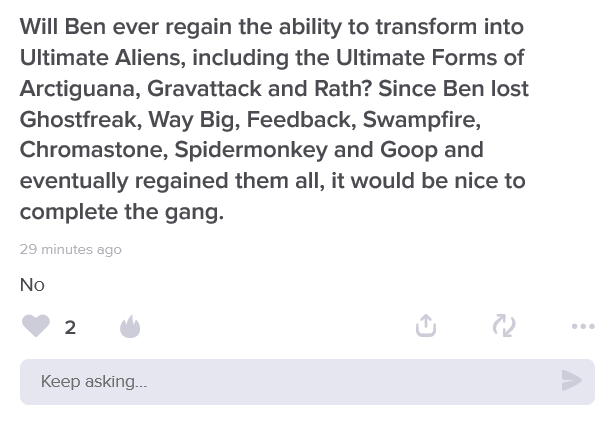The image size is (615, 424).
Task: Click the repost arrows icon
Action: click(504, 326)
